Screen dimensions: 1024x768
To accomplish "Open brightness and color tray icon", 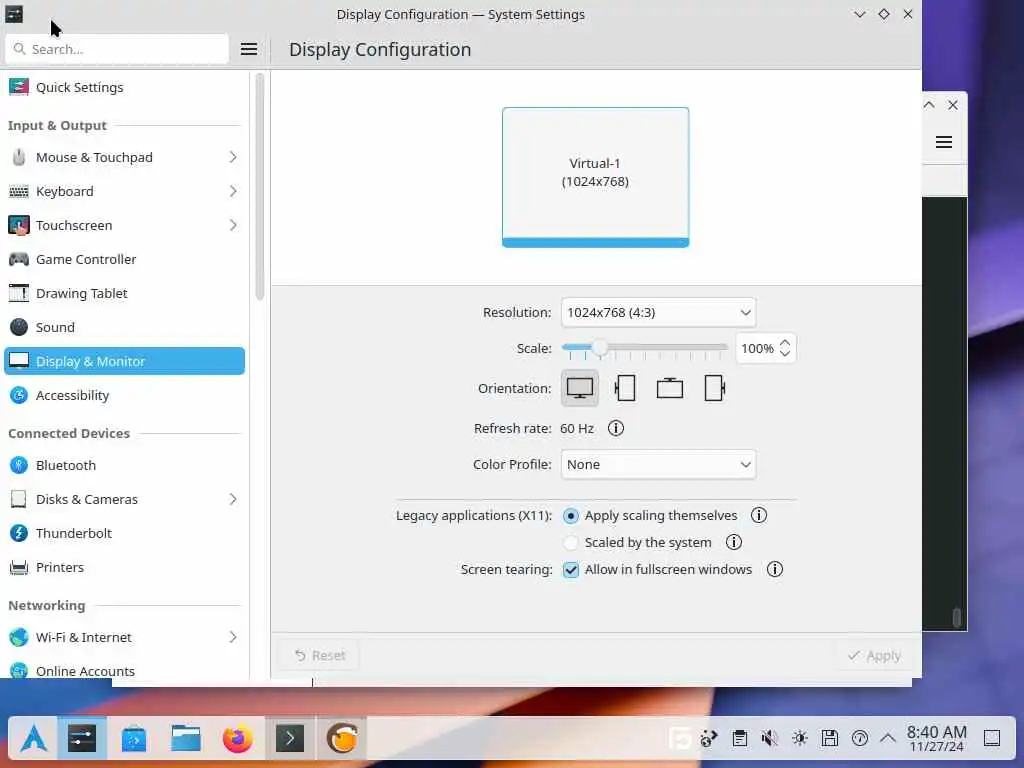I will [800, 739].
